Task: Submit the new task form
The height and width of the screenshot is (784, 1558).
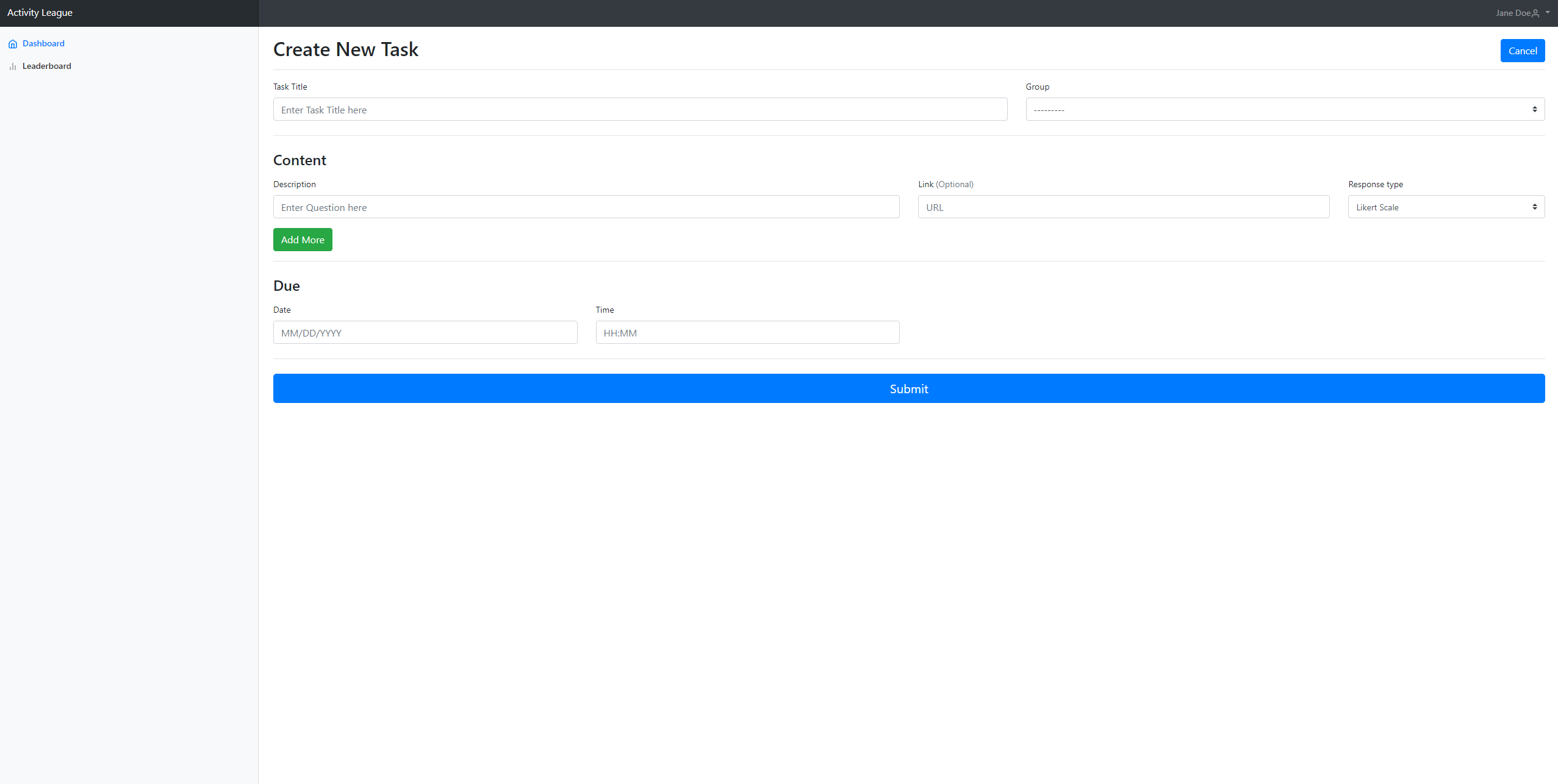Action: coord(908,388)
